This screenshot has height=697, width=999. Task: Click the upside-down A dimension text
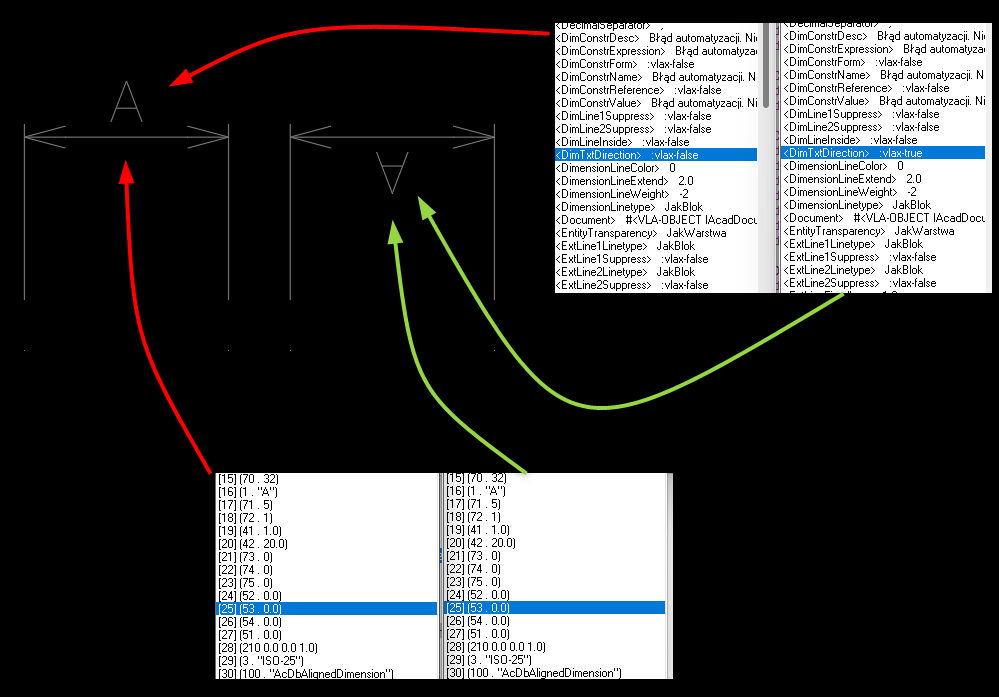392,171
